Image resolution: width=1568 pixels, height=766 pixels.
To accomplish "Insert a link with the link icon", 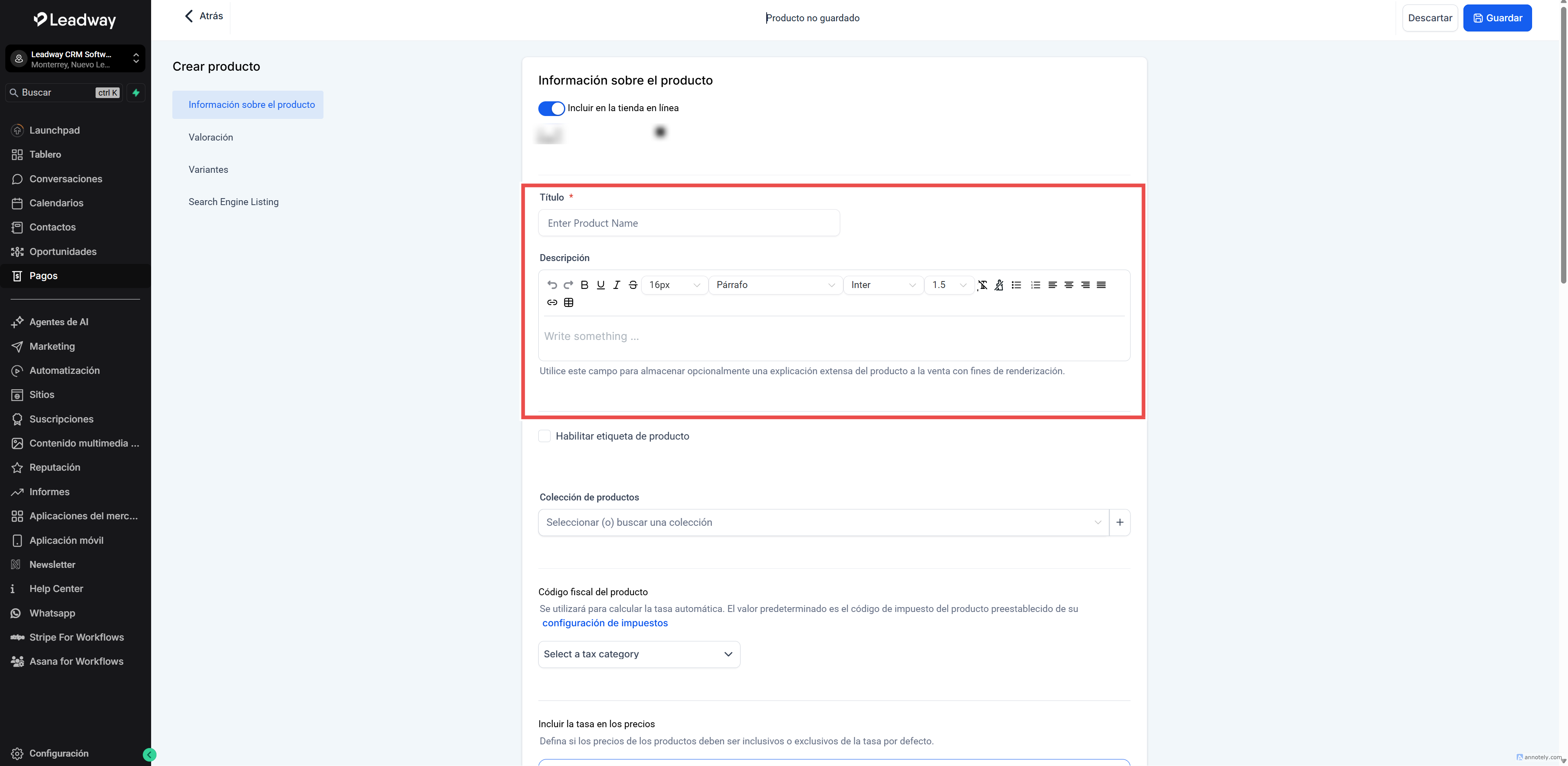I will tap(551, 303).
